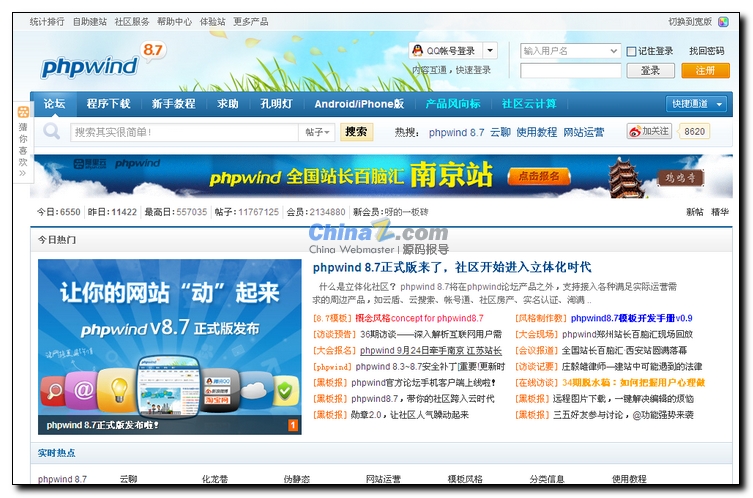
Task: Select the 新手教程 navigation tab
Action: pyautogui.click(x=173, y=104)
